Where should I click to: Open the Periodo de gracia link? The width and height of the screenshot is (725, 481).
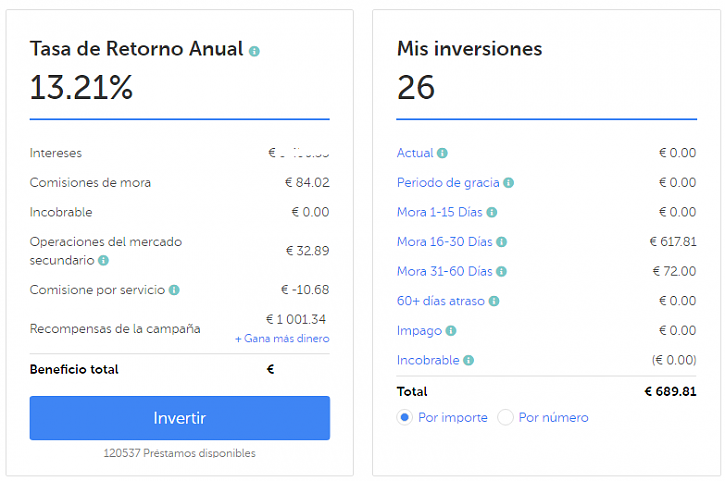448,183
